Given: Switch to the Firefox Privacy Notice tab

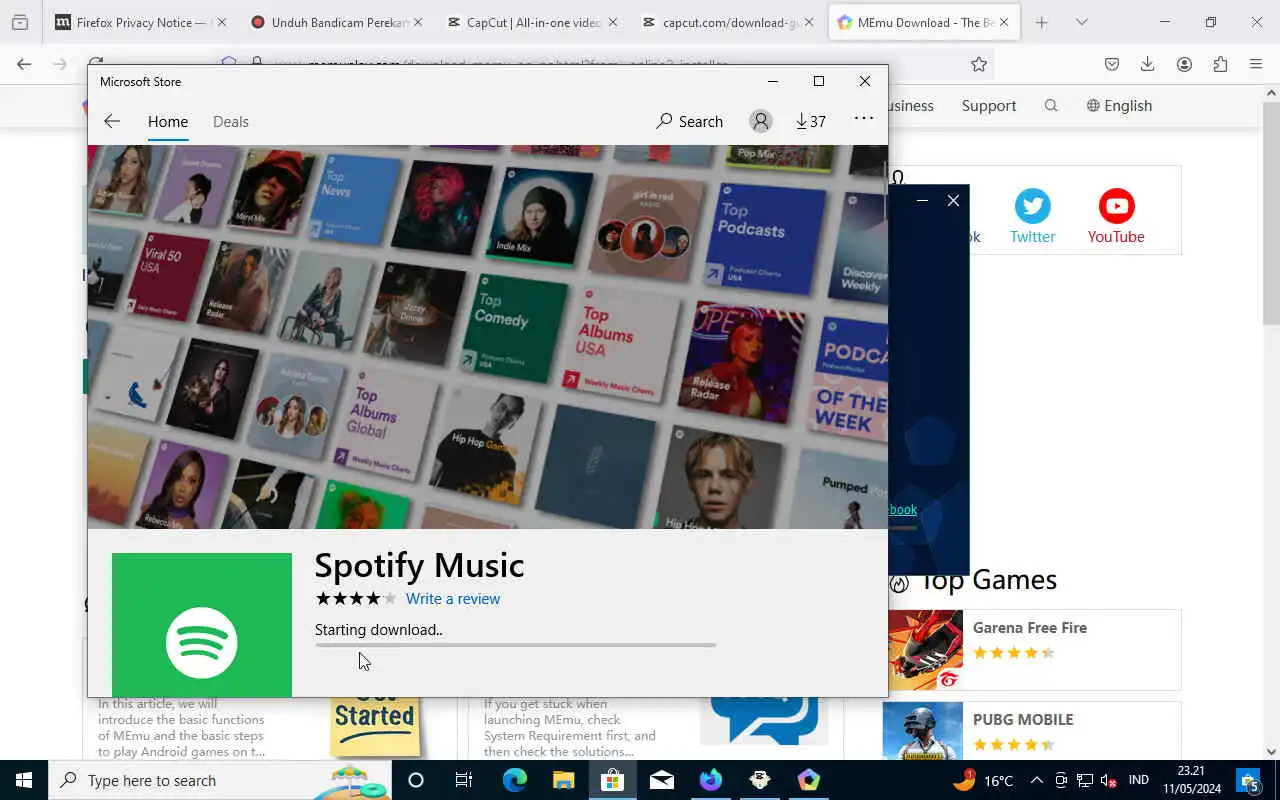Looking at the screenshot, I should (x=140, y=22).
